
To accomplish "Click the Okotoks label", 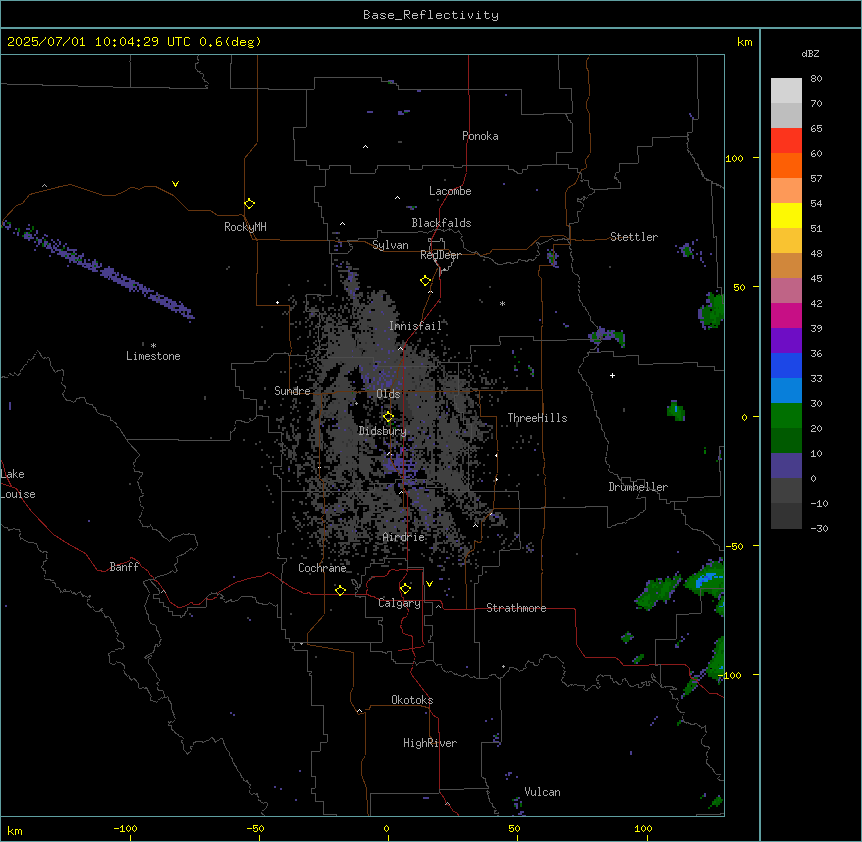I will 412,700.
